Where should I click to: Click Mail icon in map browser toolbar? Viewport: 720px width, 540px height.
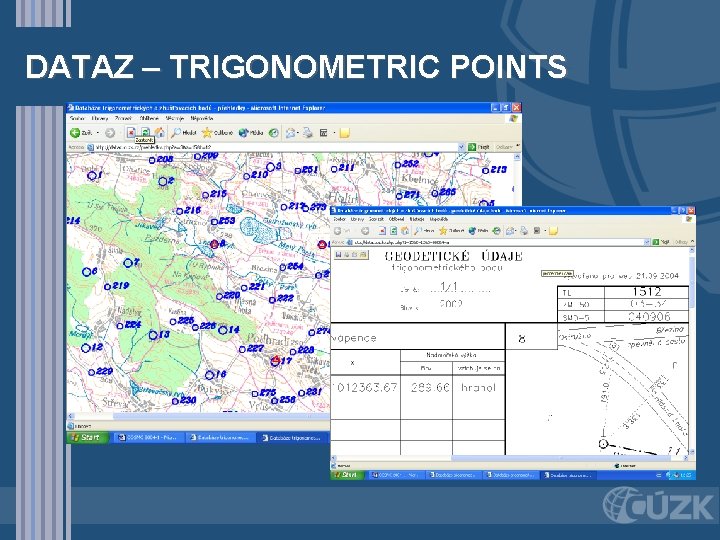click(x=290, y=133)
